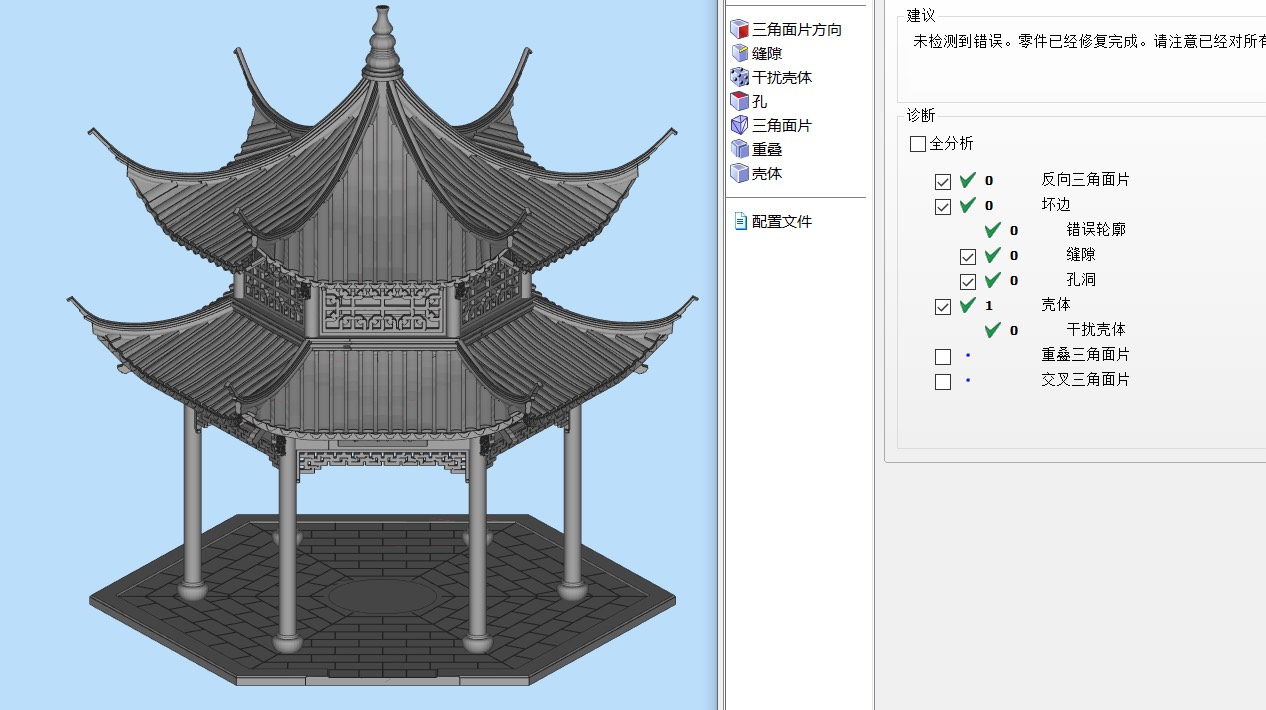
Task: Open the 孔 repair page icon
Action: click(x=740, y=101)
